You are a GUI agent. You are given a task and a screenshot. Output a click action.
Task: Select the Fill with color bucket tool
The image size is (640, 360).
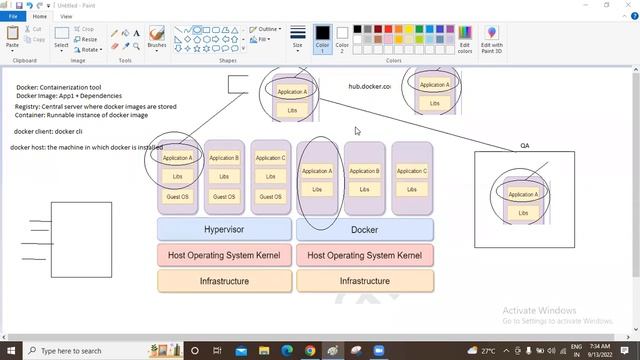tap(125, 33)
